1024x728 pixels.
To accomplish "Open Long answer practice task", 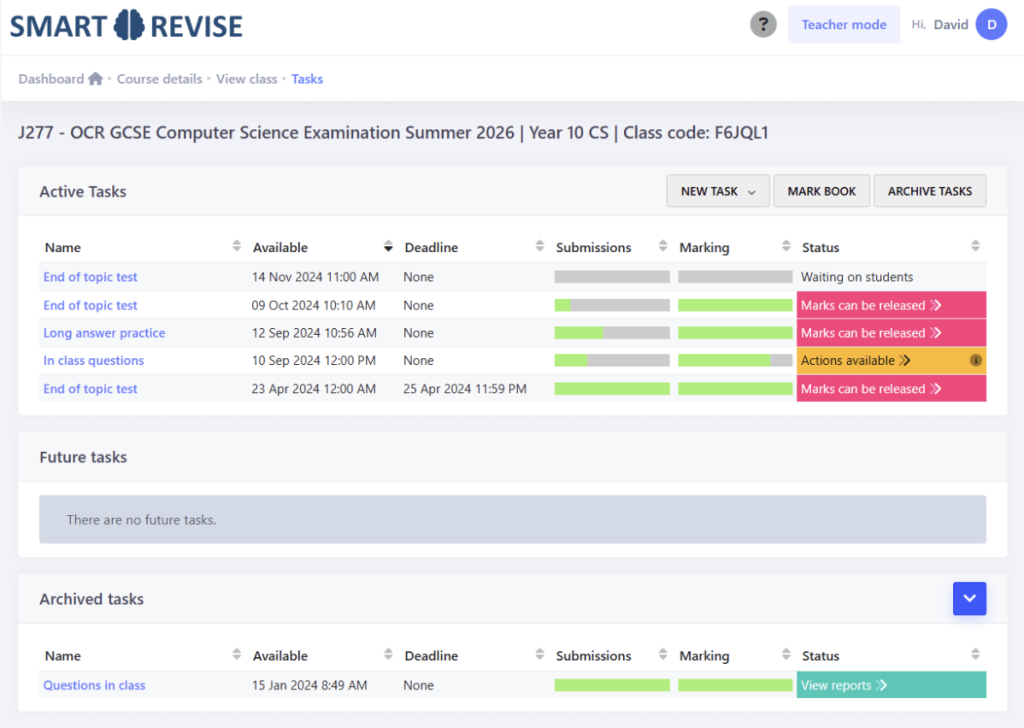I will pos(104,333).
